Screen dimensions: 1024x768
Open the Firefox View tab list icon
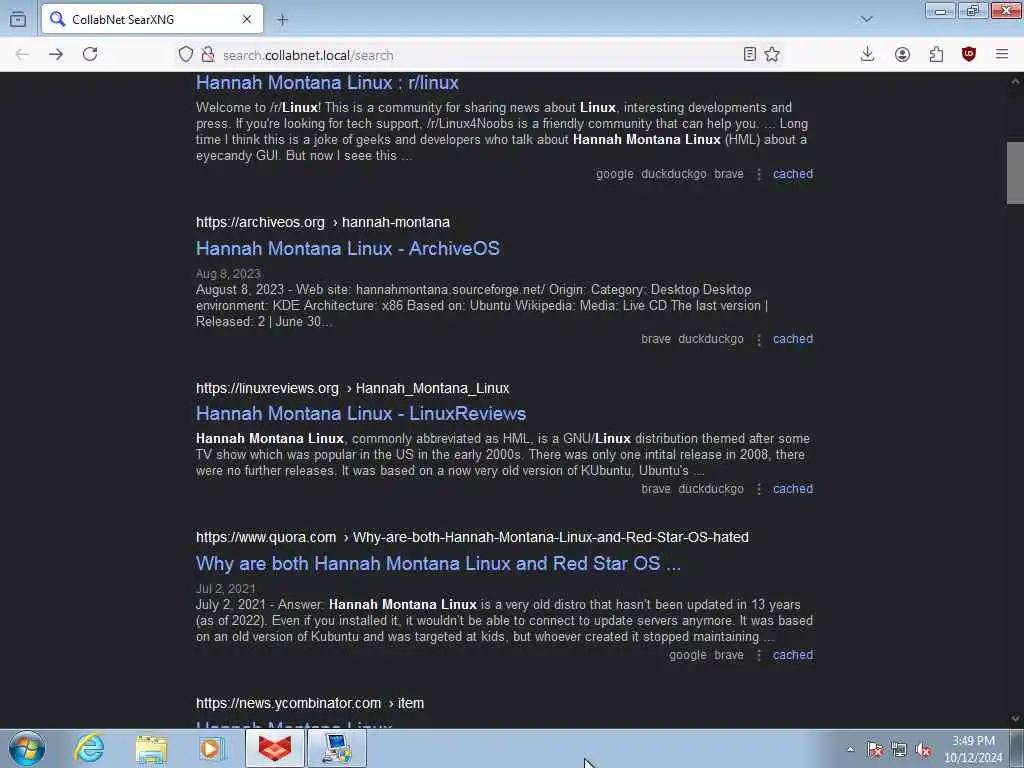(x=18, y=19)
